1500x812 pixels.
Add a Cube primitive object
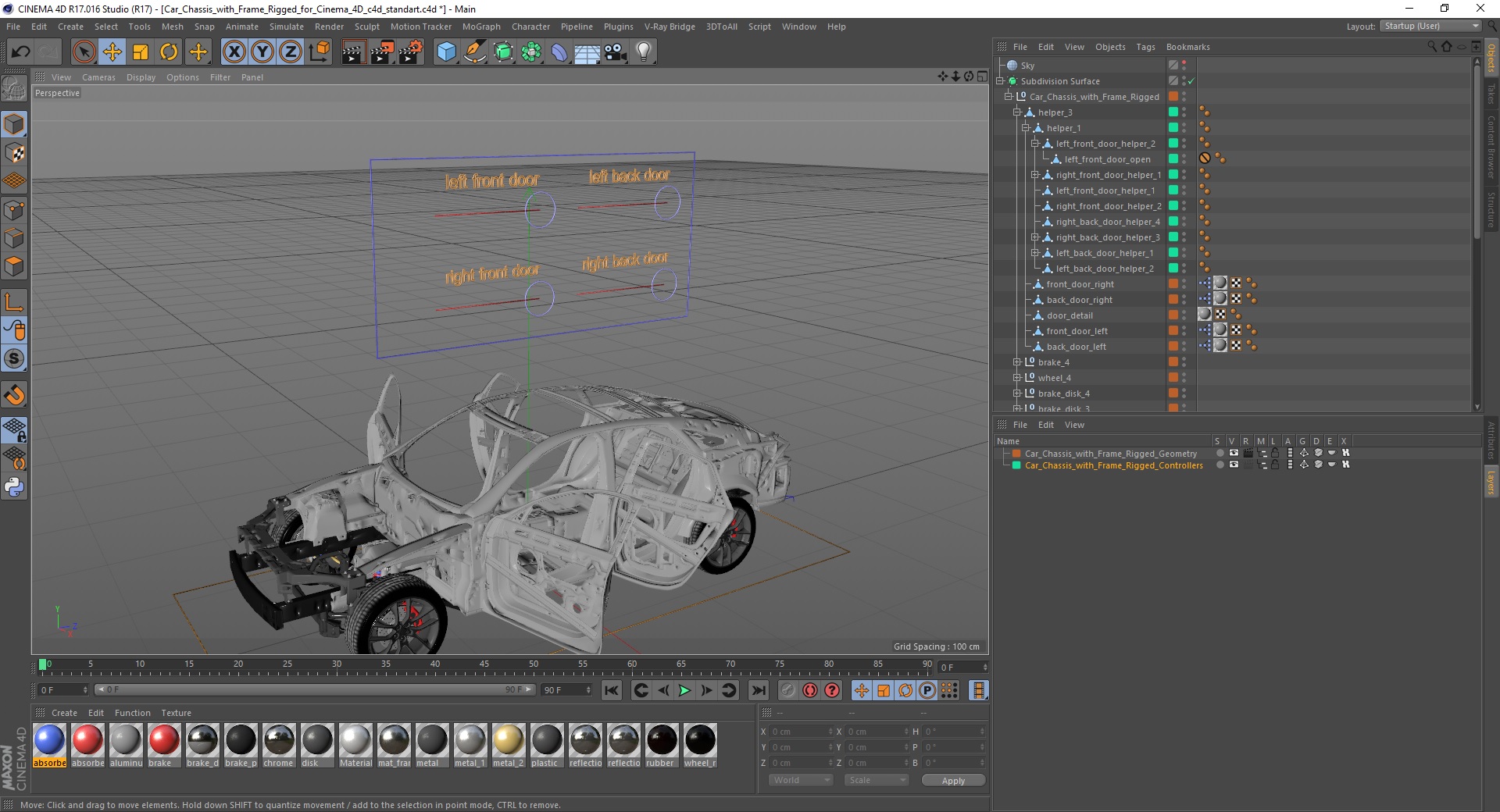pyautogui.click(x=446, y=52)
